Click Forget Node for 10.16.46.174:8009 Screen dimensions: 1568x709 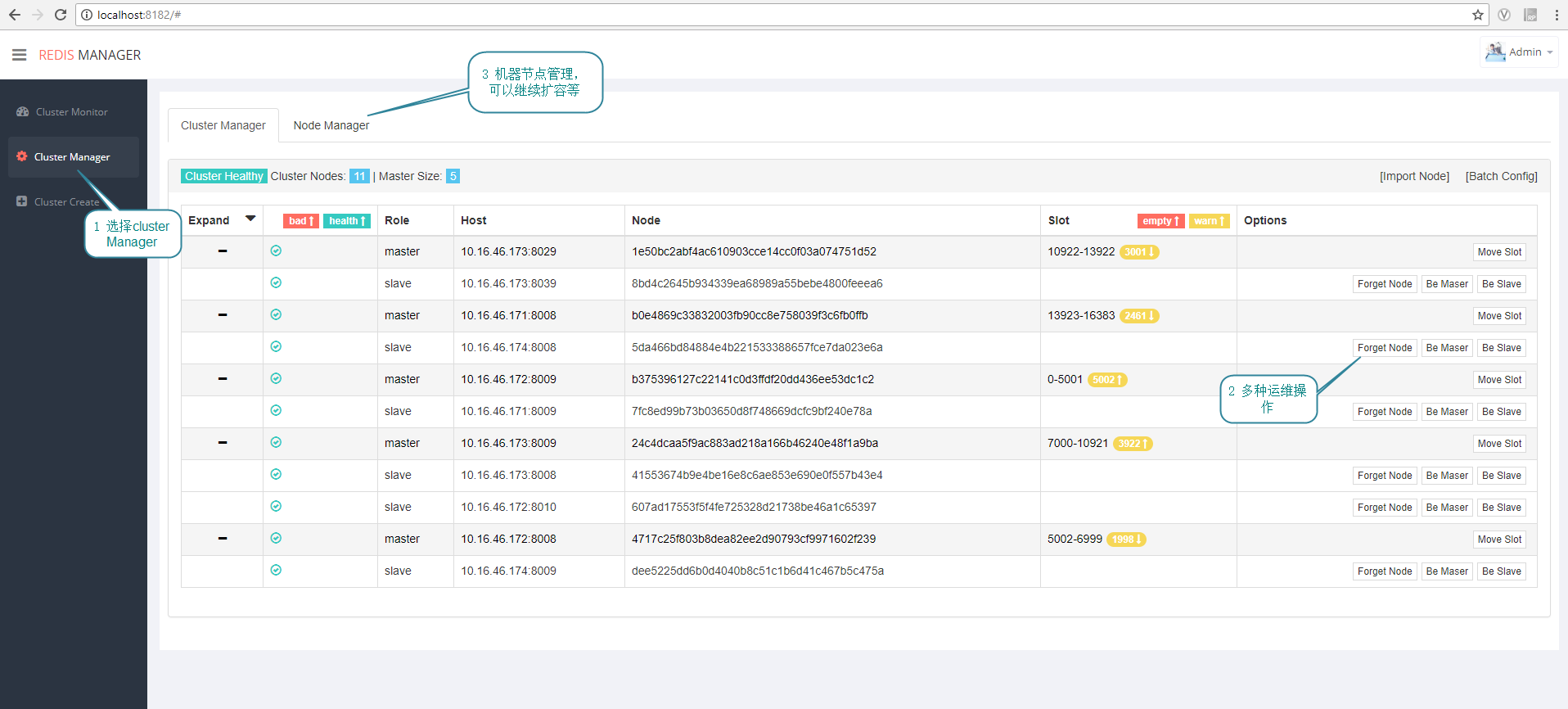[x=1385, y=571]
